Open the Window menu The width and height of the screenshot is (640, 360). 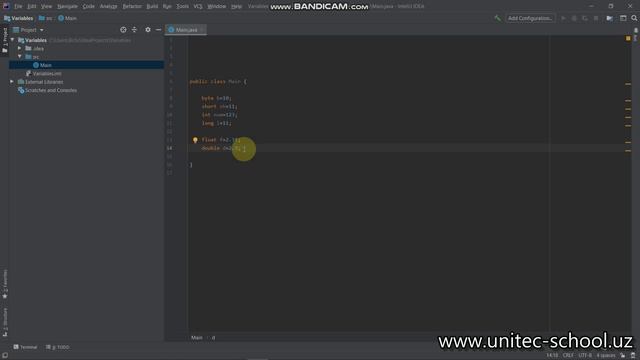217,7
